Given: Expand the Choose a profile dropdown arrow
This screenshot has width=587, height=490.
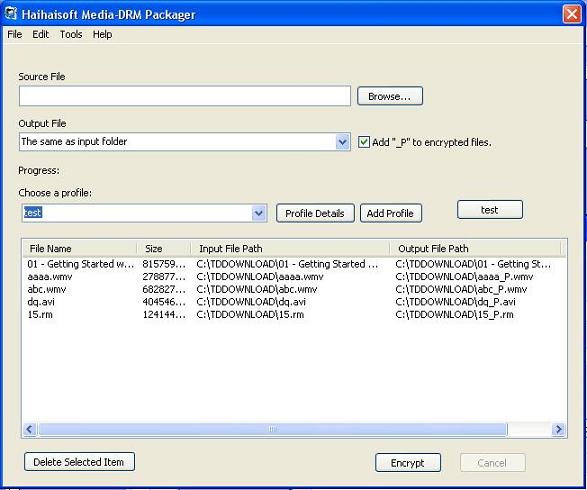Looking at the screenshot, I should pyautogui.click(x=258, y=213).
